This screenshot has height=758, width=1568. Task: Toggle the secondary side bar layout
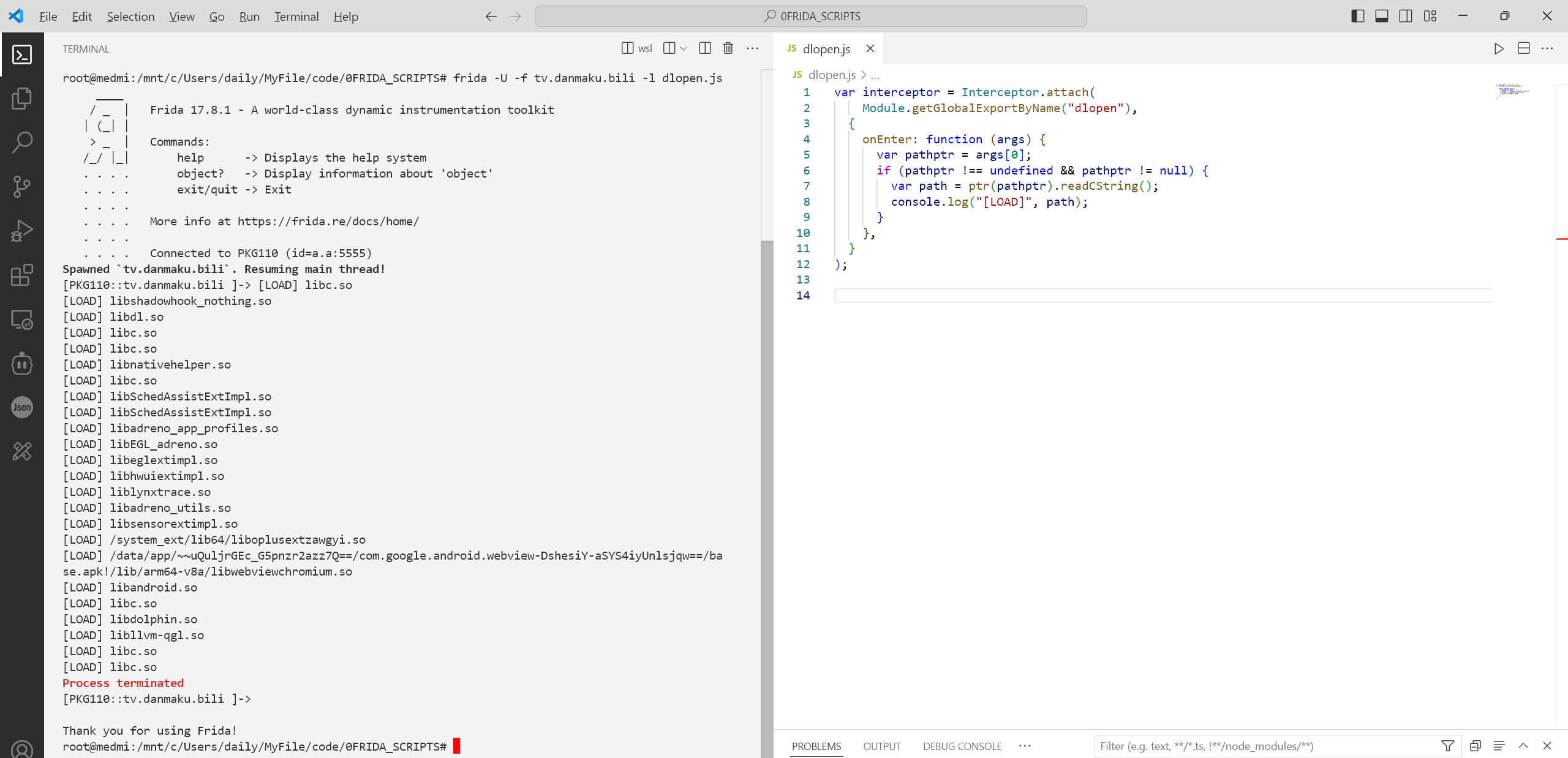(1406, 16)
